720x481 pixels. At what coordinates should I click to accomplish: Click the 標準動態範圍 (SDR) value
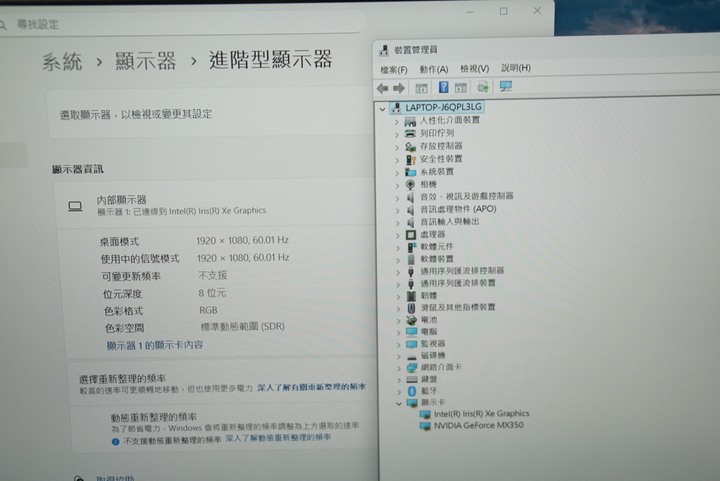(x=242, y=326)
